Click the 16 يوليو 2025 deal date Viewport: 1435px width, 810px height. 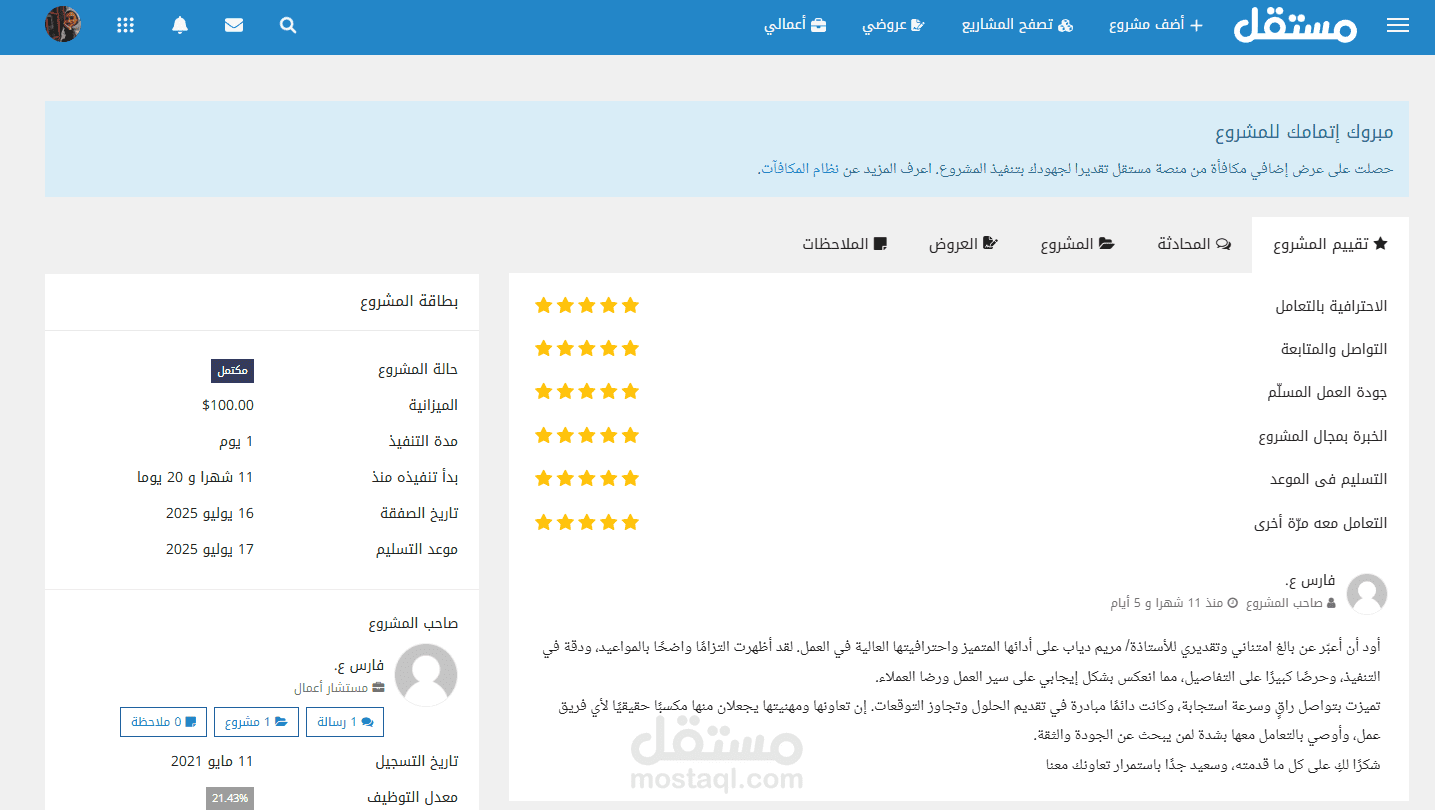(210, 513)
